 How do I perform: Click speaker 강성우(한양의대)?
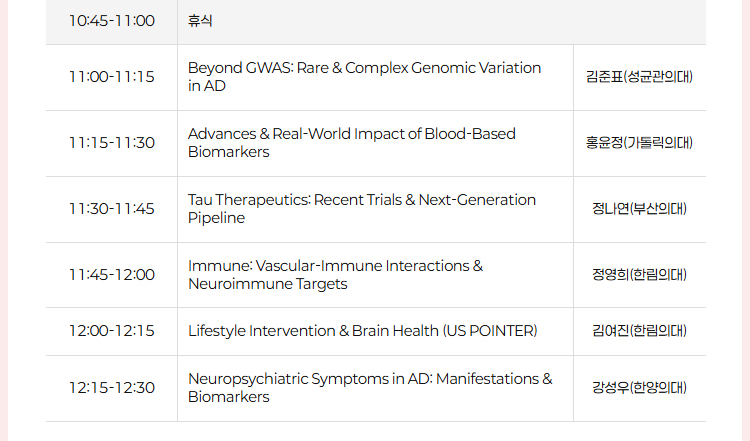coord(640,387)
